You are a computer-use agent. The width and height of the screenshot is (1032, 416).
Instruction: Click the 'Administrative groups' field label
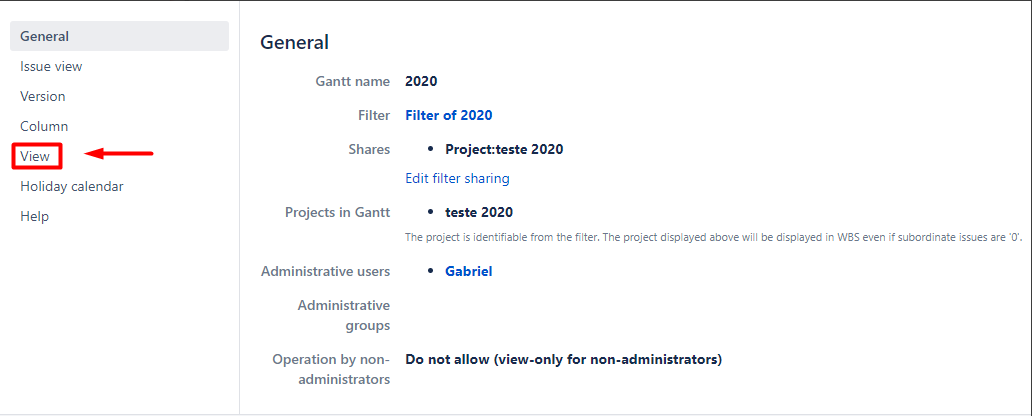click(343, 315)
